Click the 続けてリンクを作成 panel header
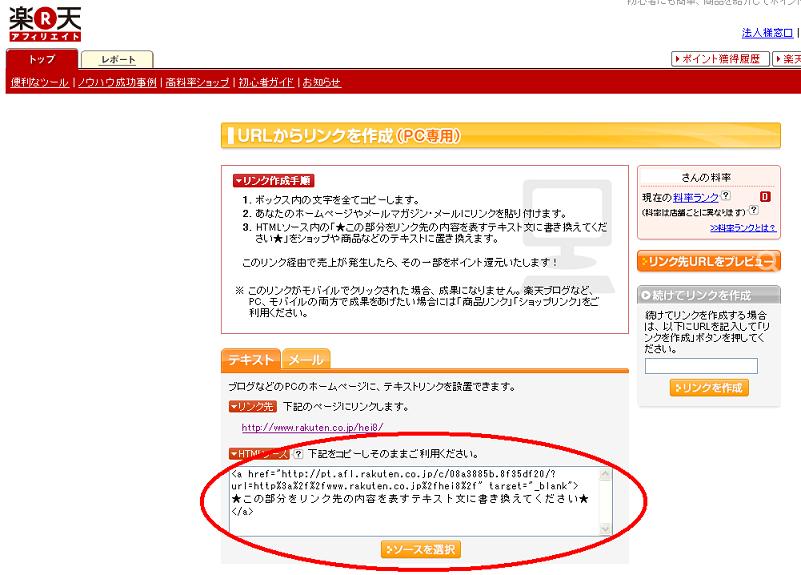Image resolution: width=801 pixels, height=575 pixels. (x=709, y=295)
